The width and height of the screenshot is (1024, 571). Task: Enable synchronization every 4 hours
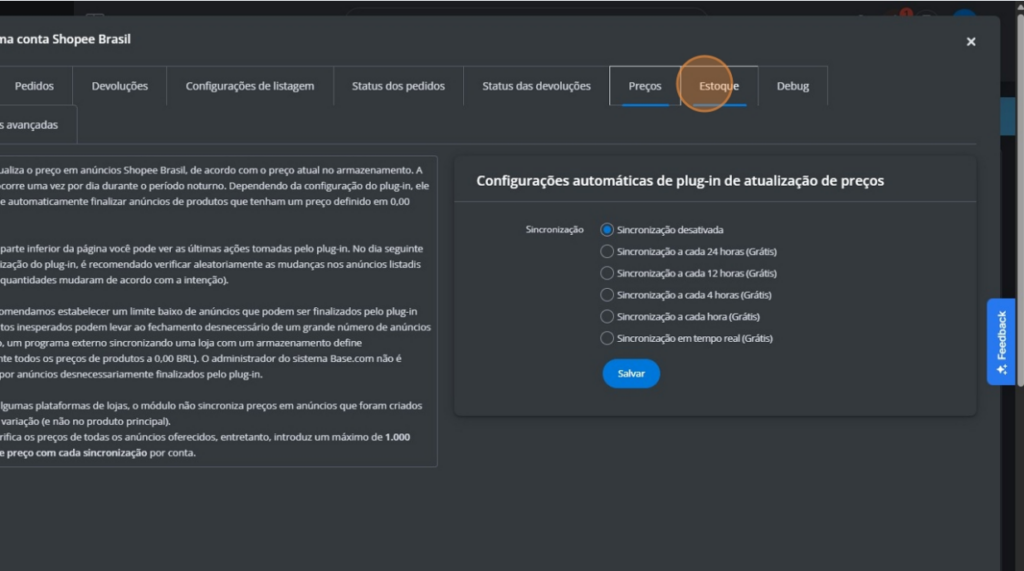[607, 295]
